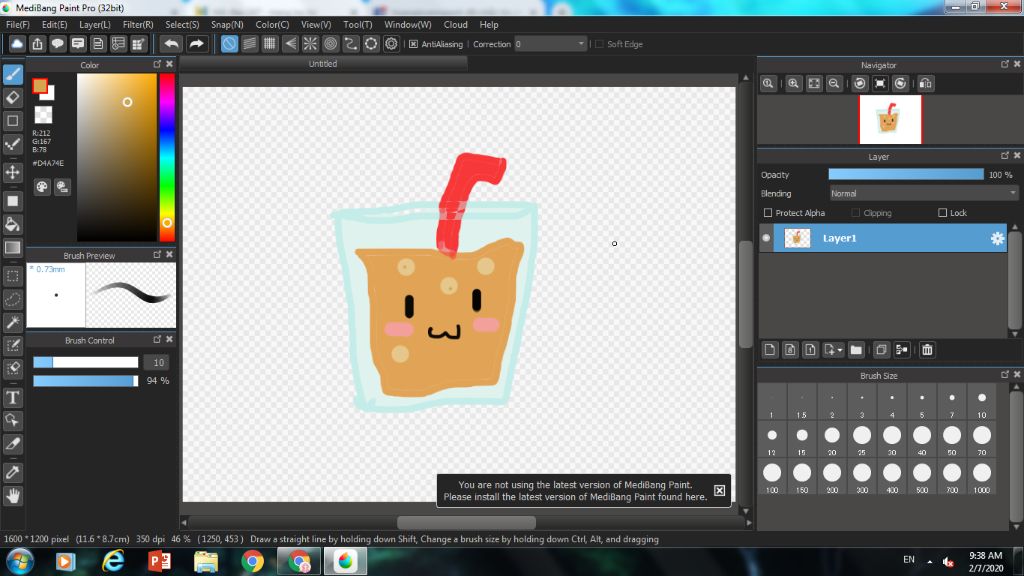
Task: Switch to the Untitled canvas tab
Action: 323,64
